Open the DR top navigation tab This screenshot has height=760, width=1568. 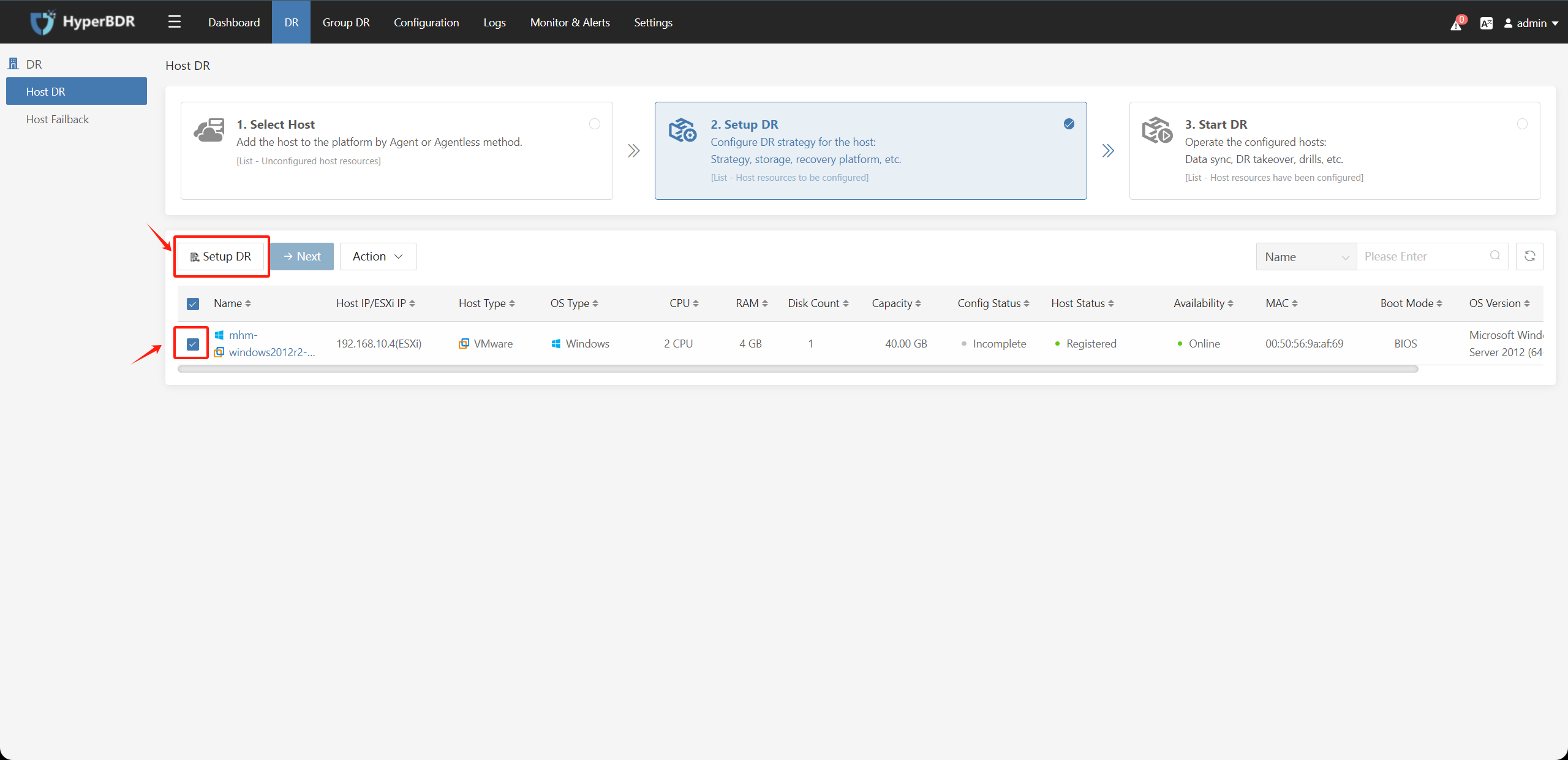291,22
